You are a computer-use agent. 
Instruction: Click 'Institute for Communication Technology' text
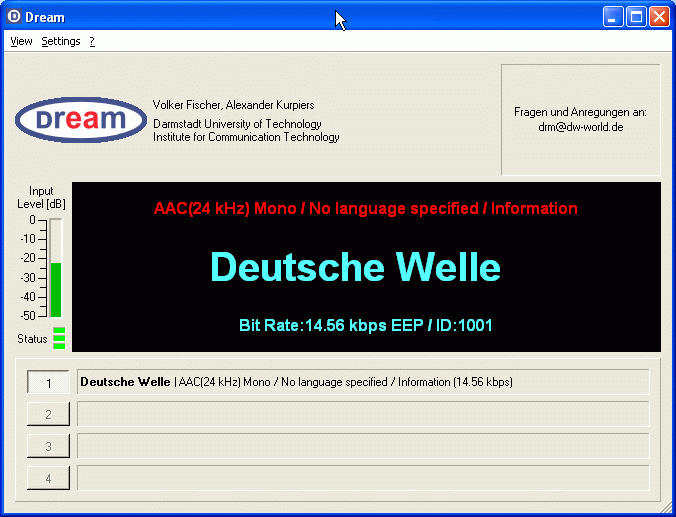tap(246, 137)
